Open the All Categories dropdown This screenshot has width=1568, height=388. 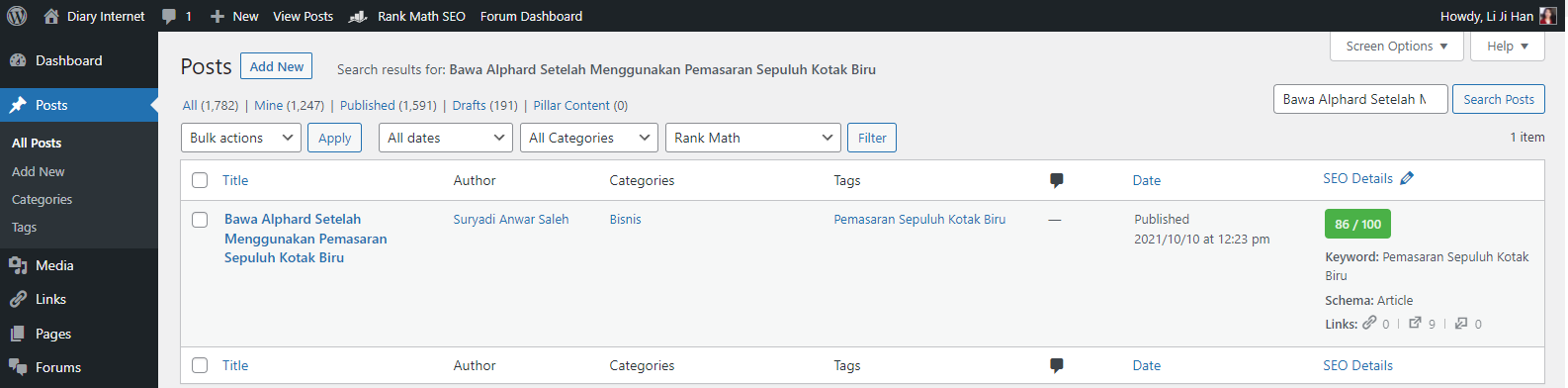pos(589,138)
